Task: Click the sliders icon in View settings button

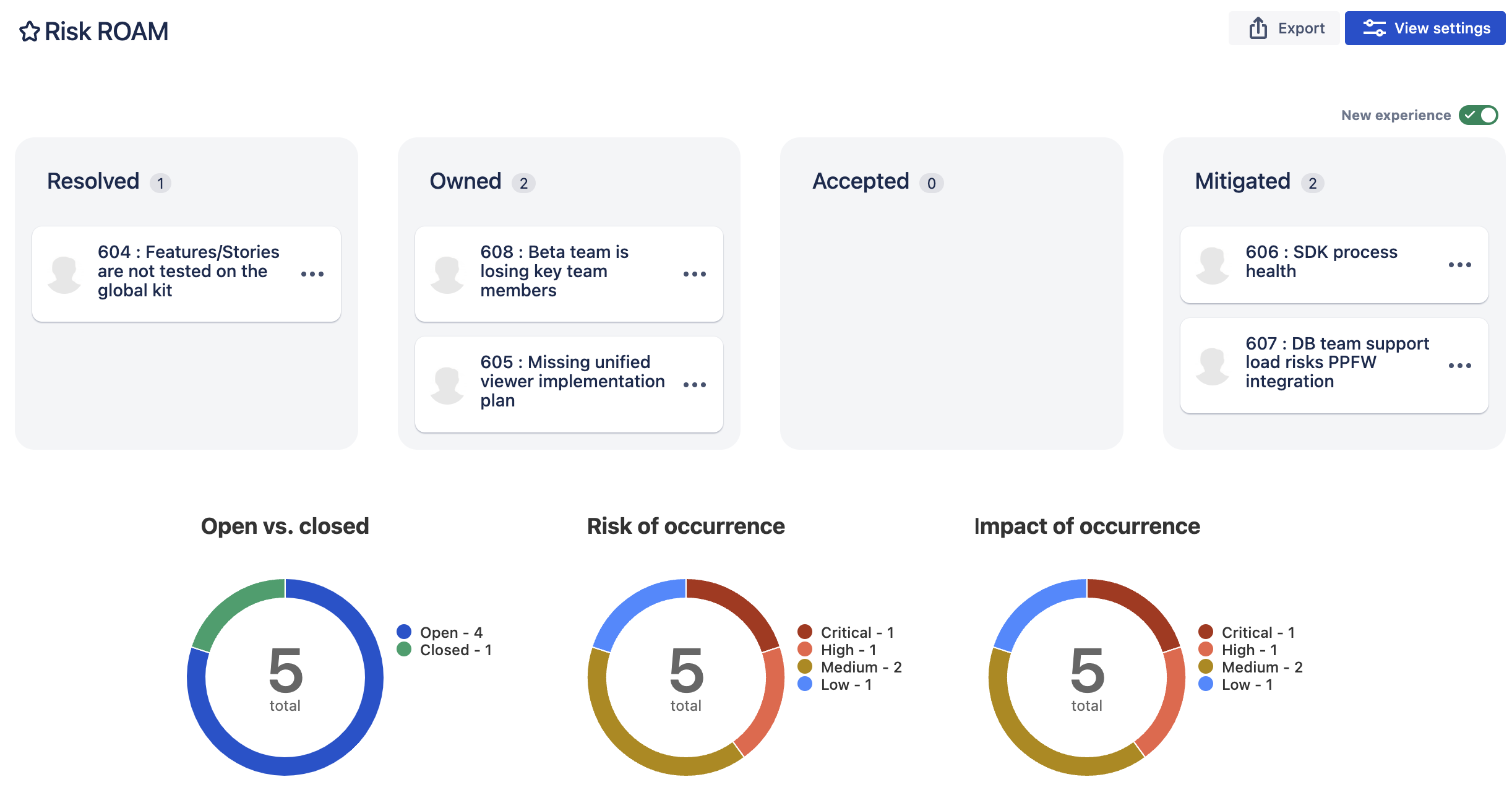Action: [1375, 28]
